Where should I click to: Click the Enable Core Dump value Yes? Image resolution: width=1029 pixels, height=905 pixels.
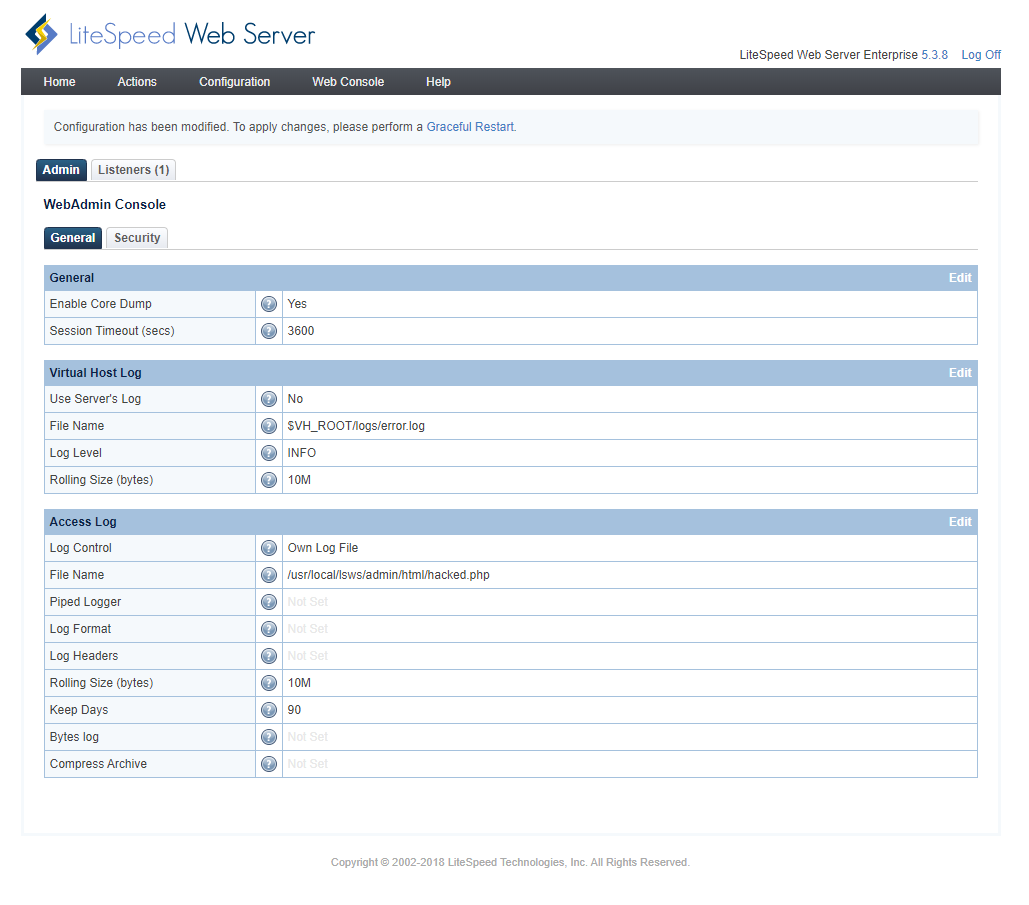[297, 304]
